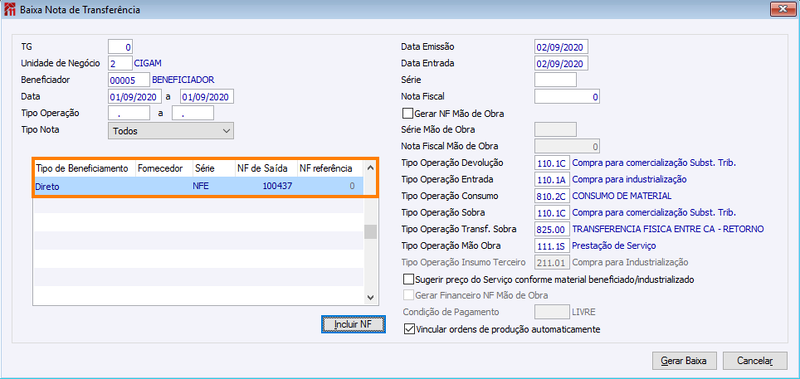
Task: Uncheck Vincular ordens de produção automaticamente
Action: point(408,329)
